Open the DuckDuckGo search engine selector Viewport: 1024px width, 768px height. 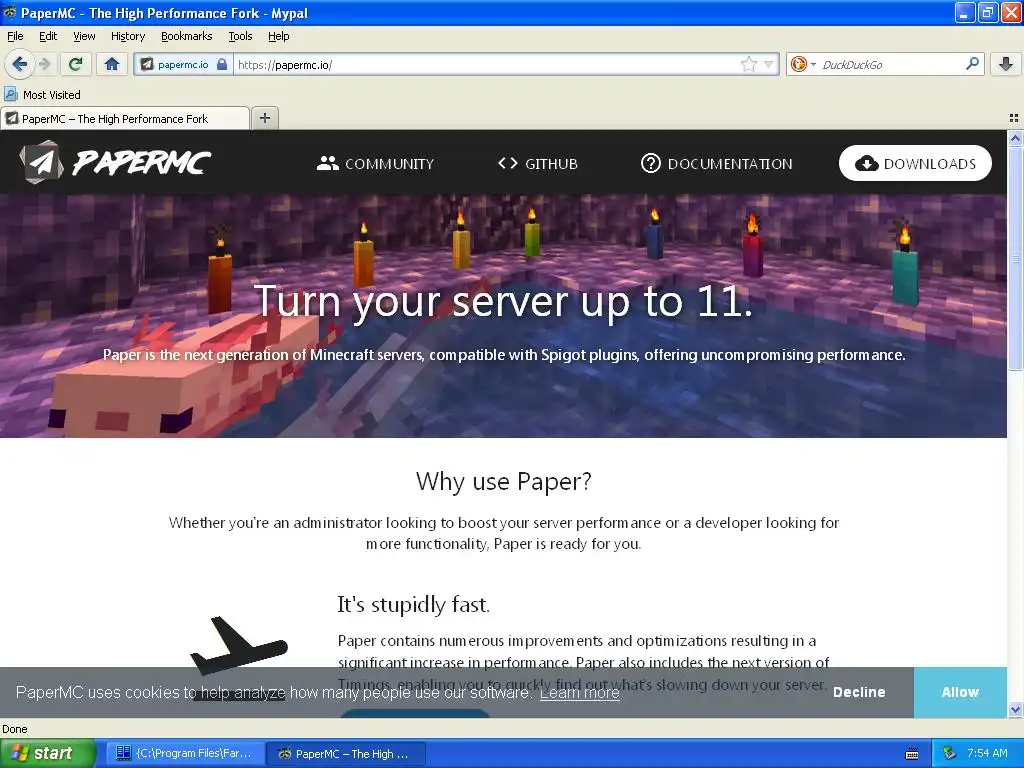coord(803,64)
